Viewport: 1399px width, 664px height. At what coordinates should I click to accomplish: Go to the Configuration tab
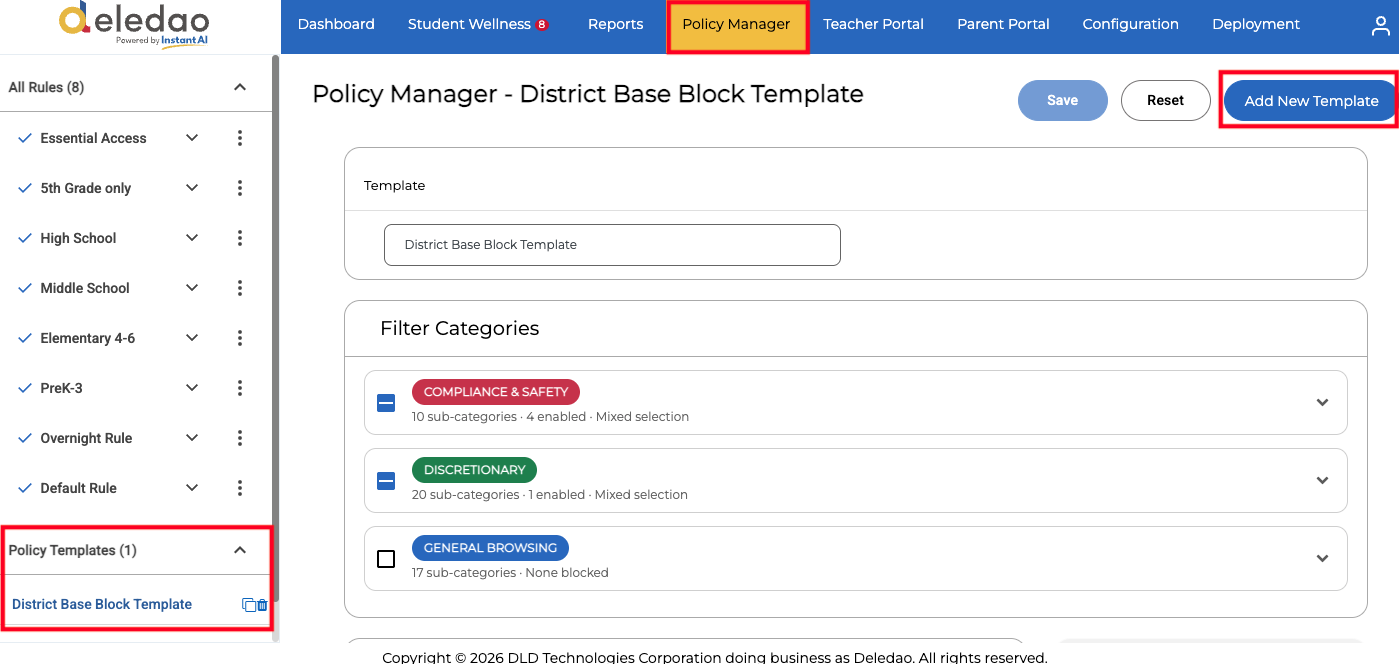pos(1130,25)
